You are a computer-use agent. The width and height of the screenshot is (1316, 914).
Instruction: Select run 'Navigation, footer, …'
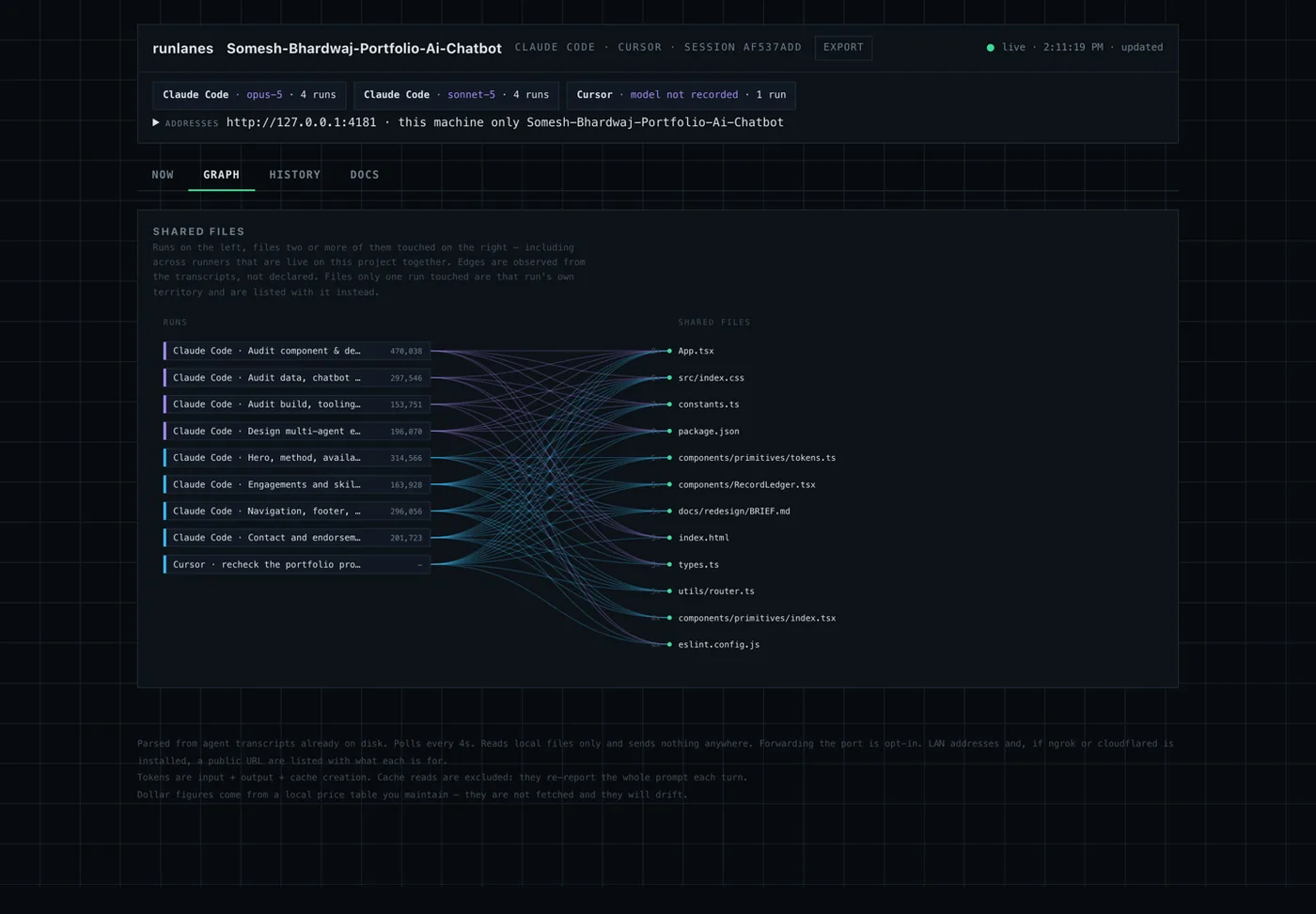point(297,512)
